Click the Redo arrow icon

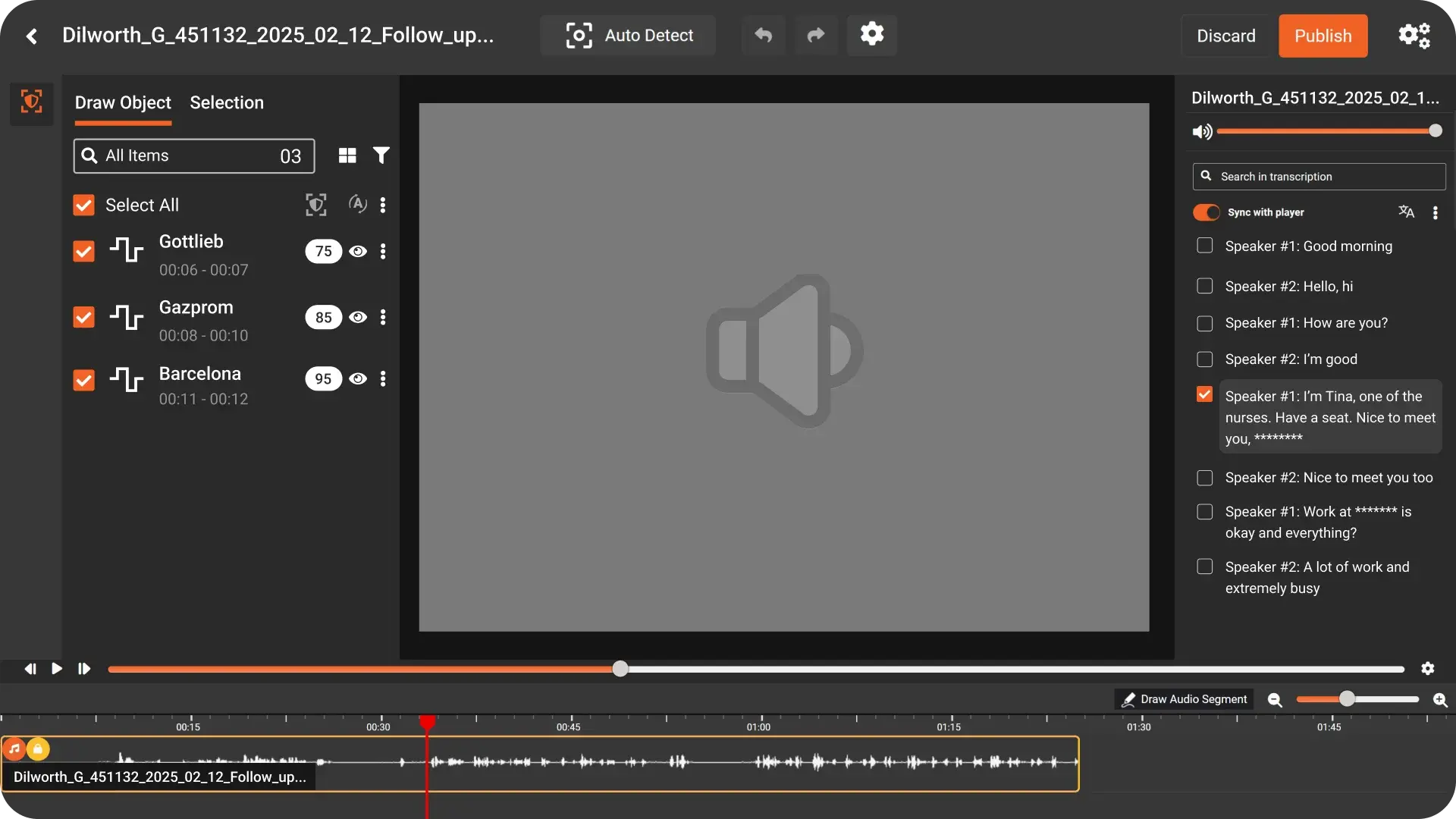(816, 36)
